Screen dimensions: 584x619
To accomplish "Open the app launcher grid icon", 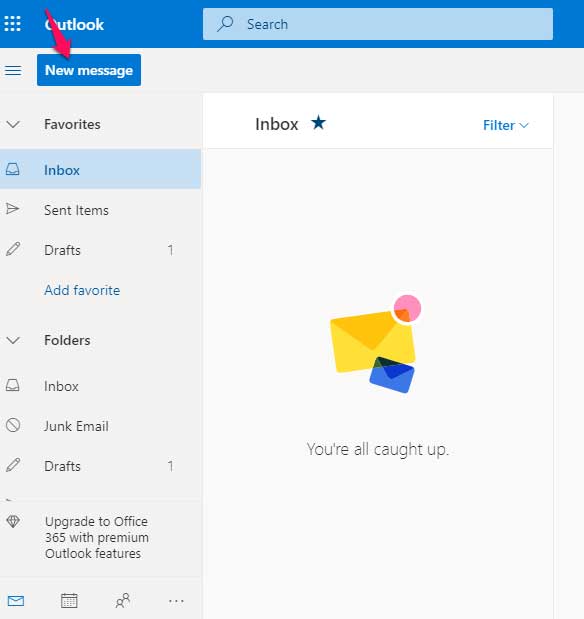I will click(13, 24).
